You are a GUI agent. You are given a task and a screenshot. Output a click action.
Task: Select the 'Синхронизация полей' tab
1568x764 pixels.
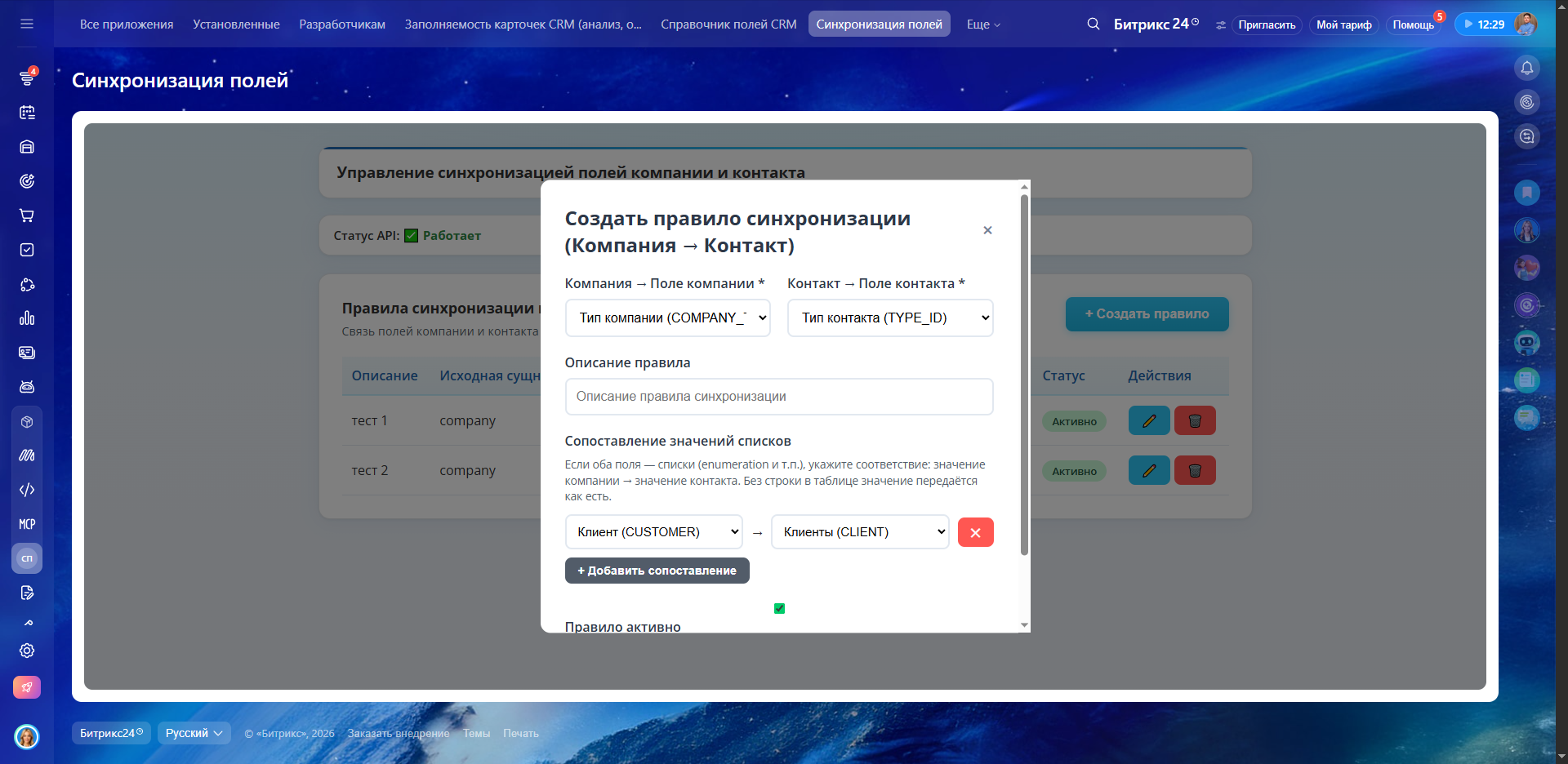pos(880,24)
